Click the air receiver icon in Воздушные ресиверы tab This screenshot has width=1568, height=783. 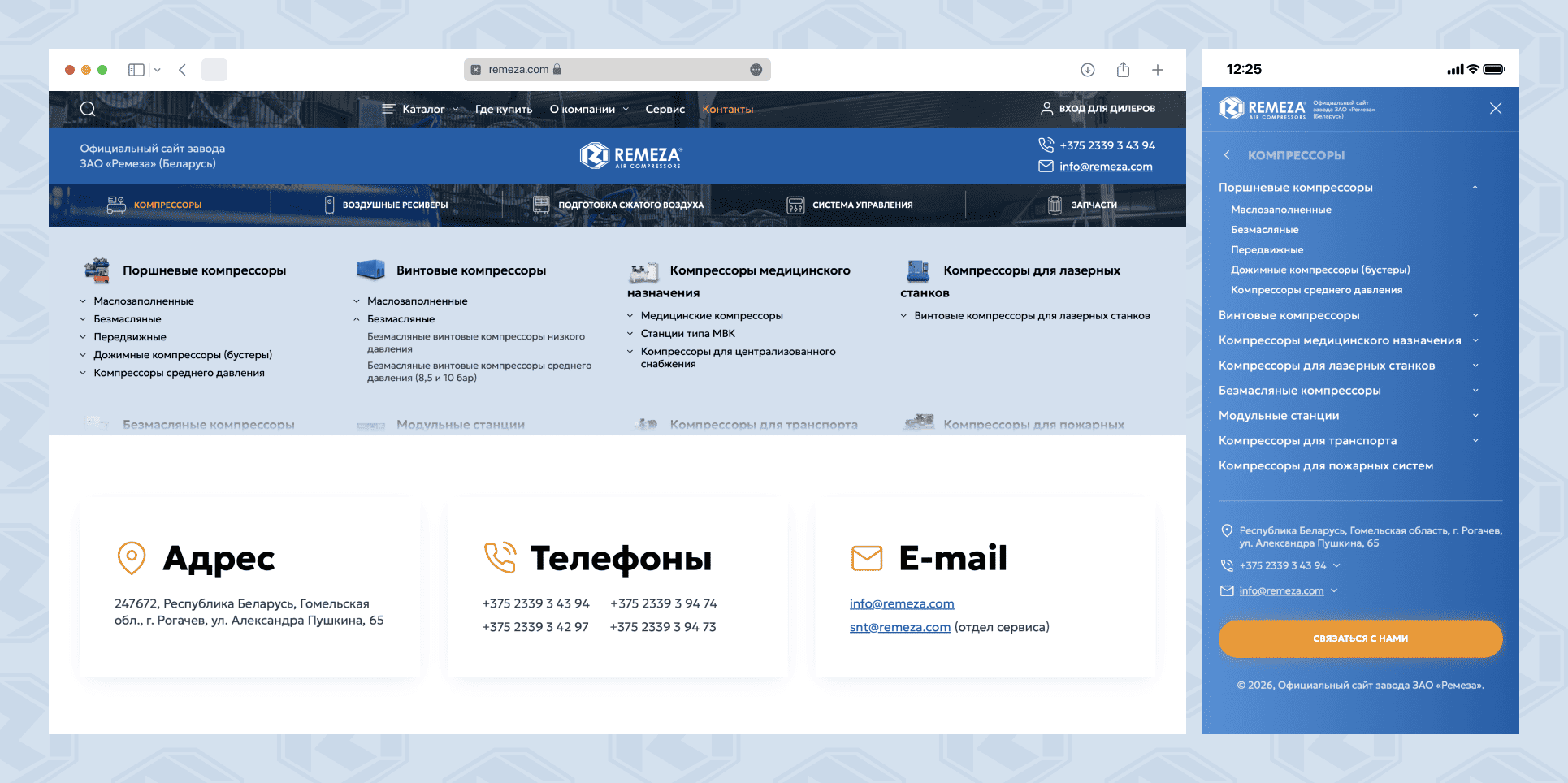click(329, 205)
